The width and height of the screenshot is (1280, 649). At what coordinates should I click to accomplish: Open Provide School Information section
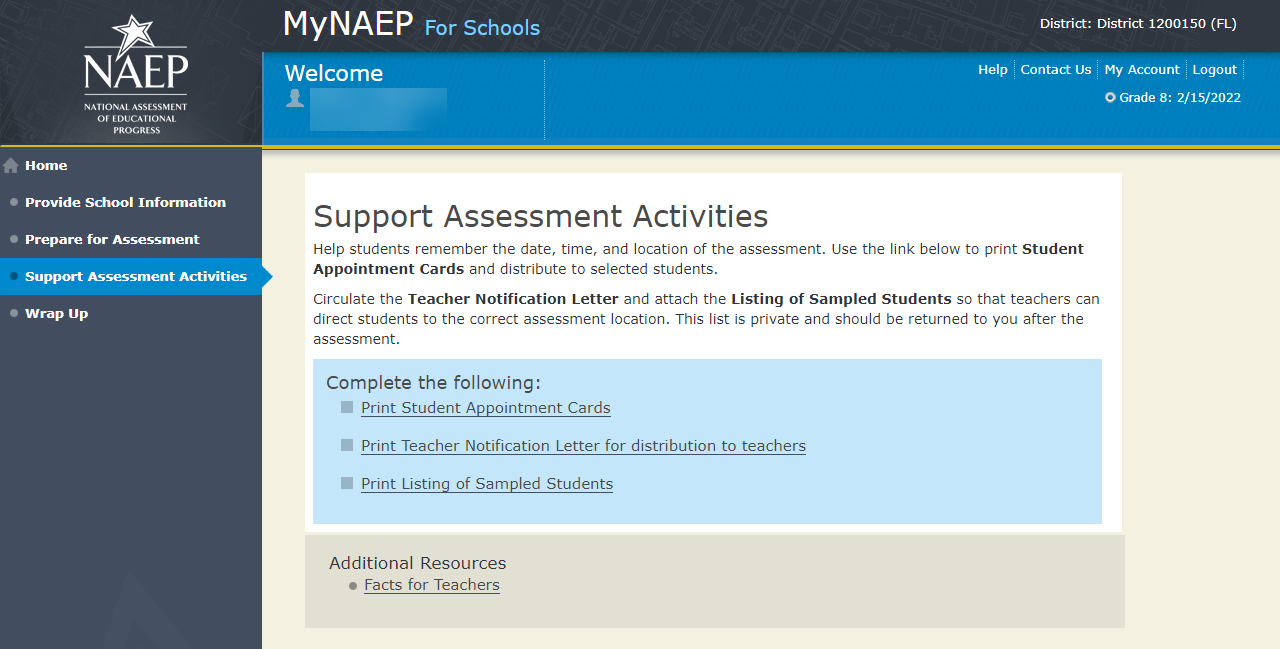click(x=125, y=202)
